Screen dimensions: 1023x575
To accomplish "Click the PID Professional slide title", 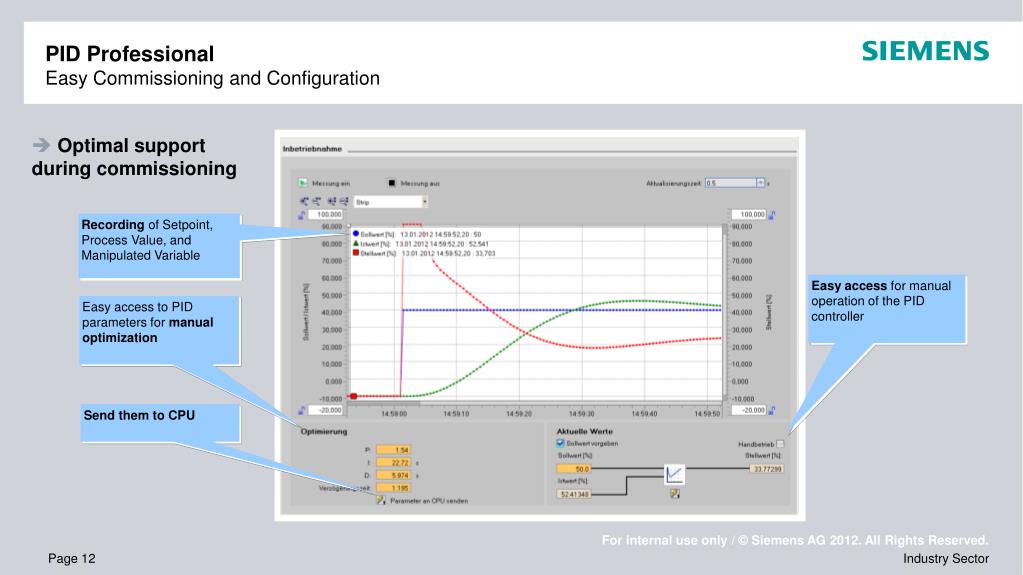I will [130, 54].
